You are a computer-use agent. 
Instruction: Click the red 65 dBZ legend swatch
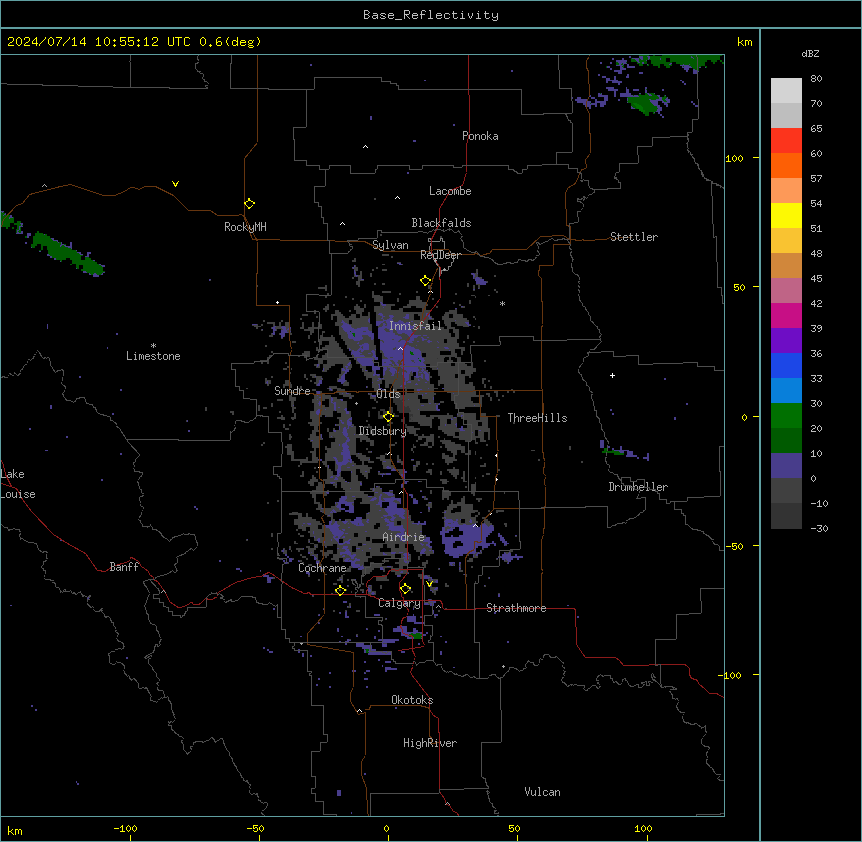(x=786, y=140)
